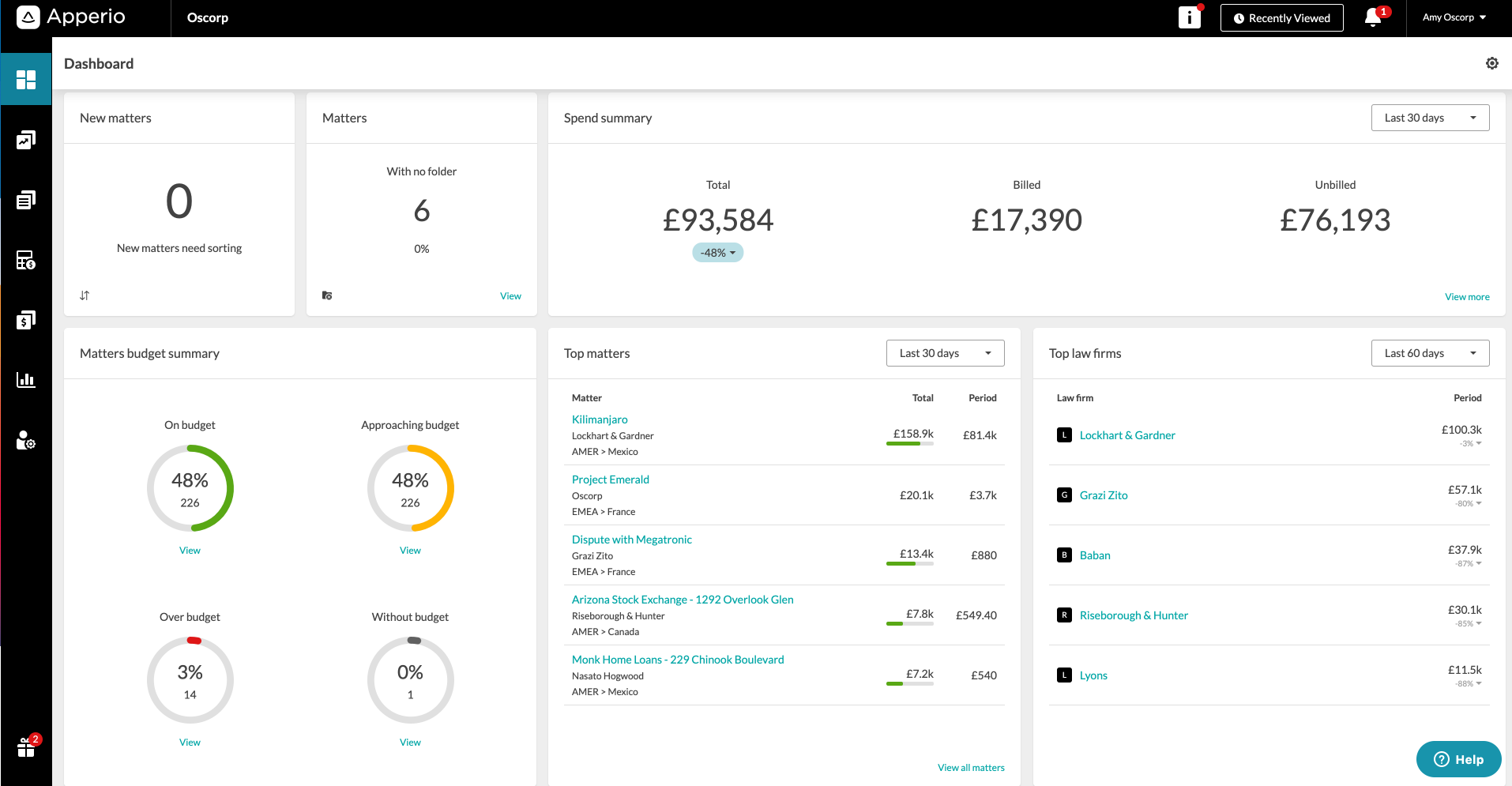This screenshot has width=1512, height=786.
Task: Click View under Over budget
Action: [190, 743]
